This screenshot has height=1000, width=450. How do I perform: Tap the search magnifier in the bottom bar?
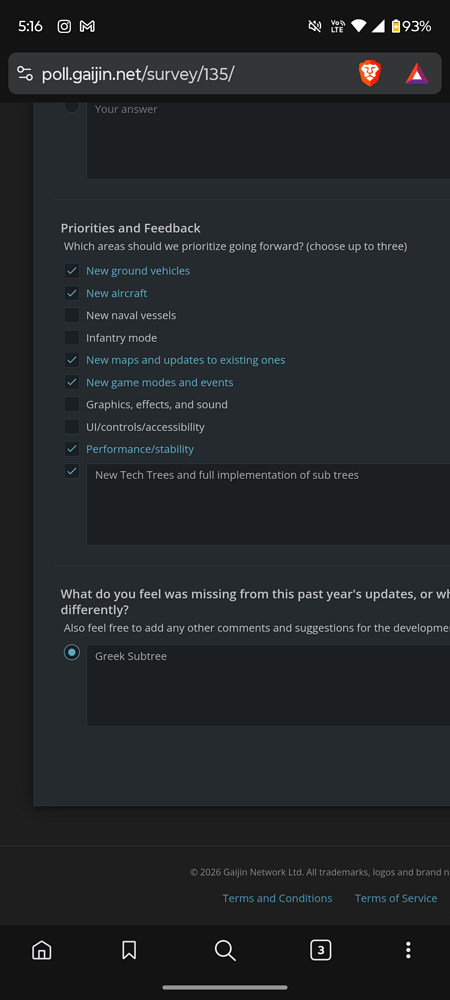coord(225,950)
